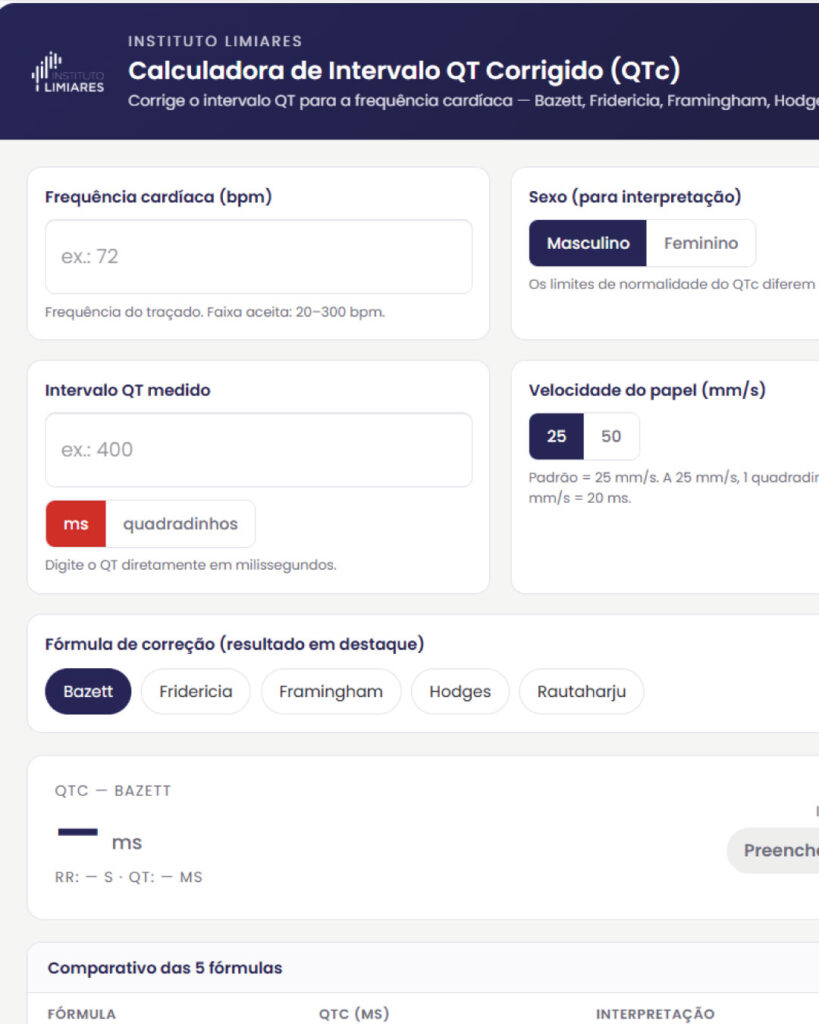
Task: Click the Instituto Limiares logo
Action: (x=68, y=72)
